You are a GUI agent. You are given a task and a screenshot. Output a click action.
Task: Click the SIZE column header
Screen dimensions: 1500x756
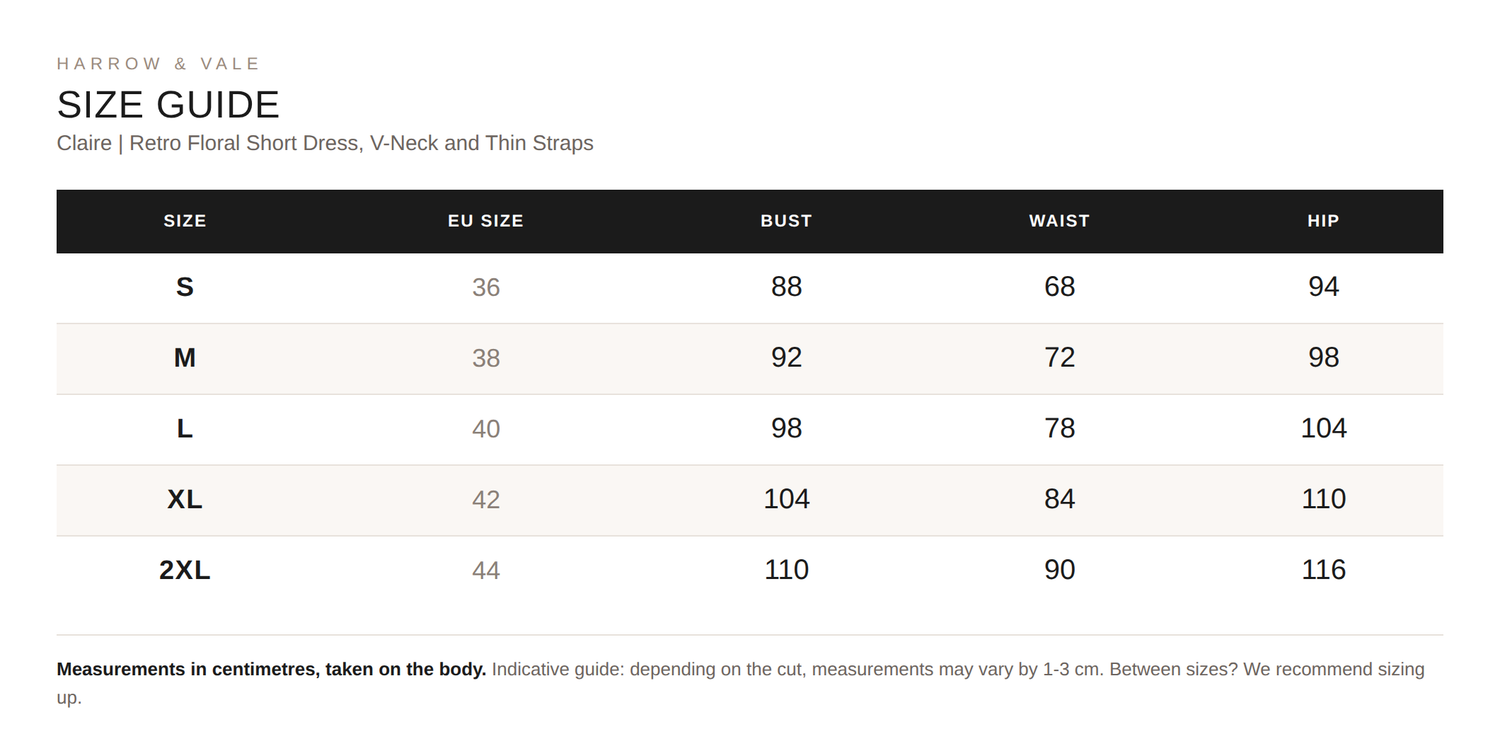tap(185, 221)
